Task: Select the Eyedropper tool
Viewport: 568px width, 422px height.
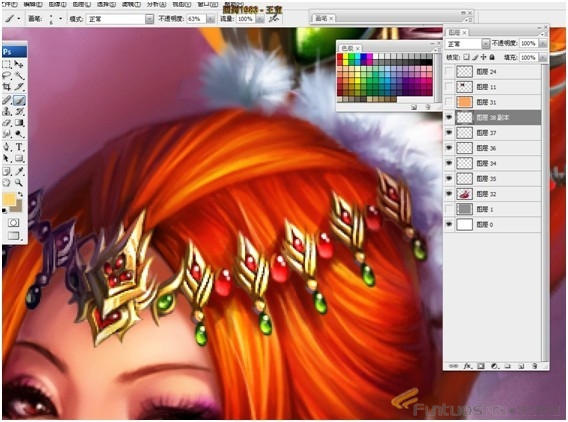Action: (x=19, y=171)
